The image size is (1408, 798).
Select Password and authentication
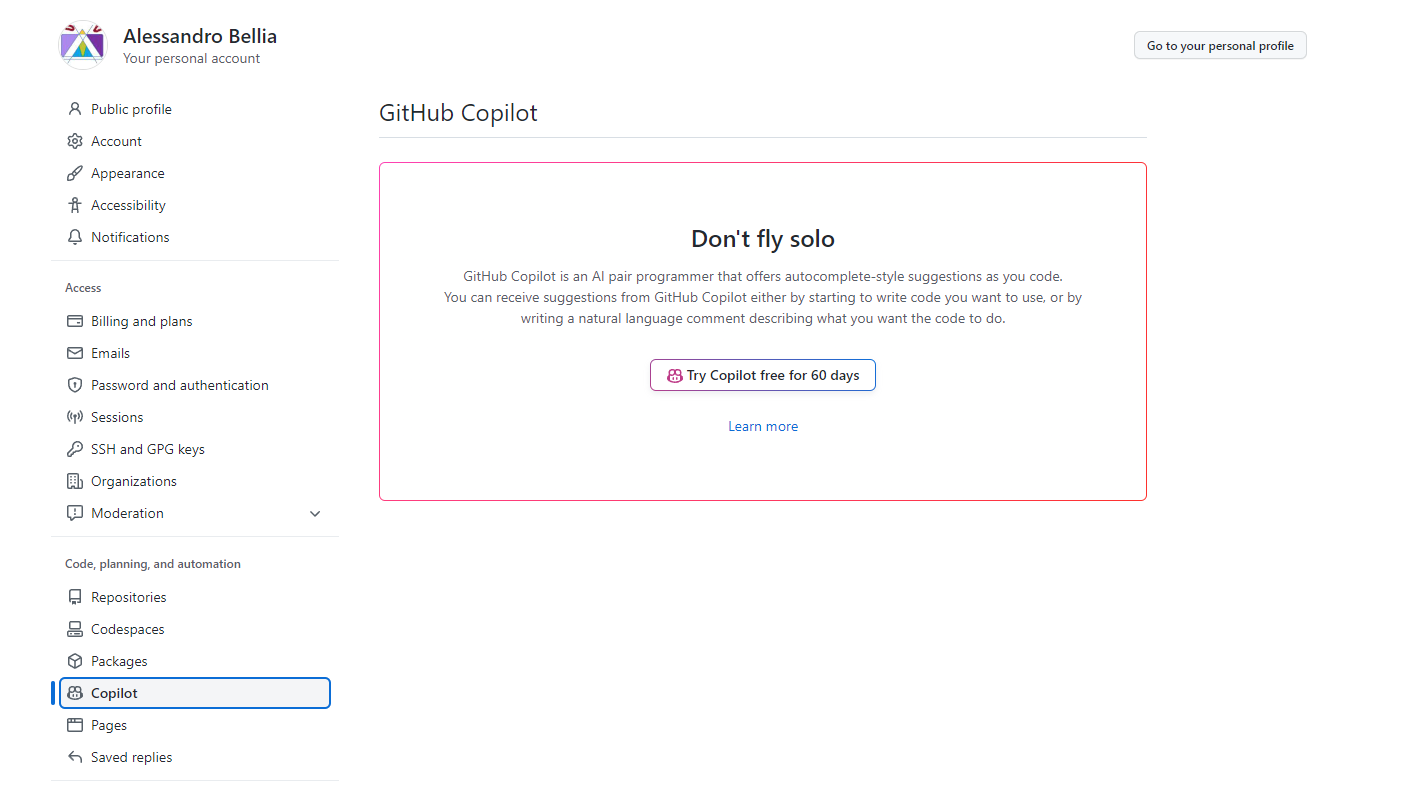tap(179, 384)
